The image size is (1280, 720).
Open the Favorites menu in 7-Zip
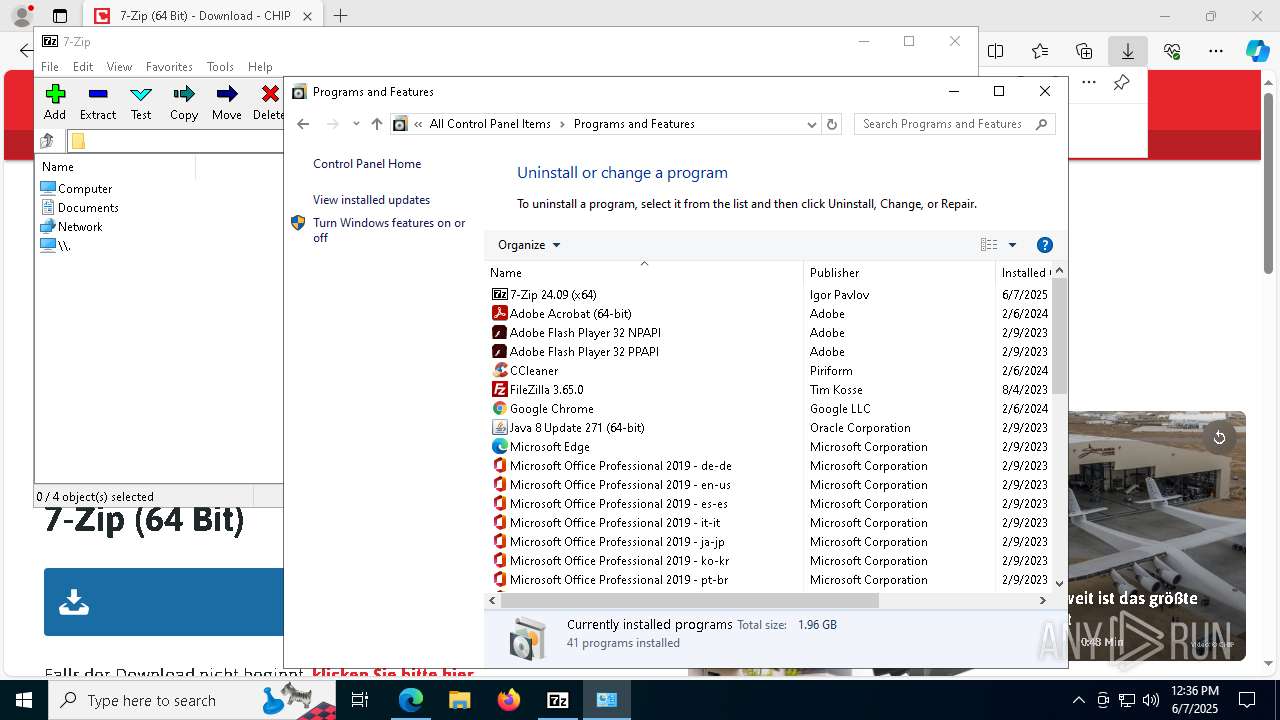169,67
